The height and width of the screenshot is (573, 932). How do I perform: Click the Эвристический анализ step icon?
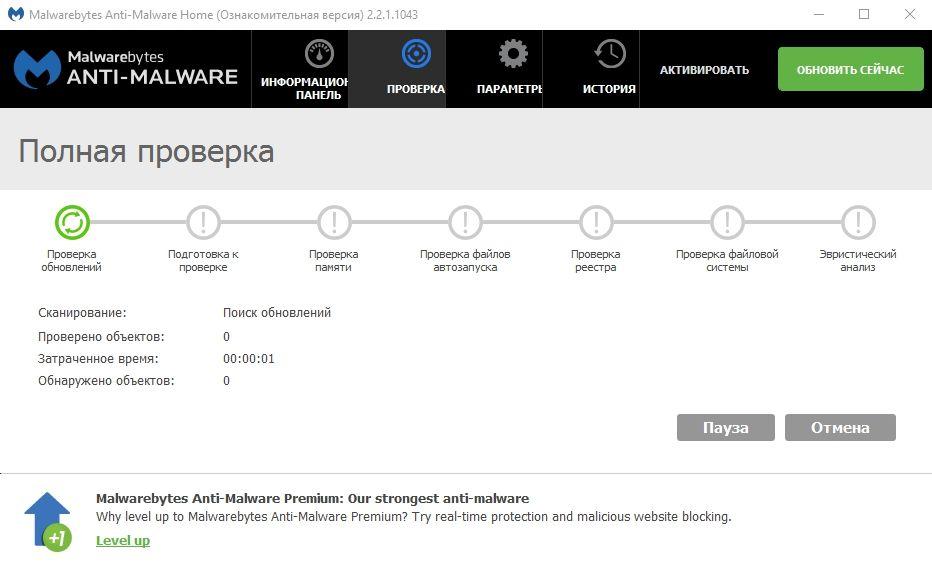[858, 222]
